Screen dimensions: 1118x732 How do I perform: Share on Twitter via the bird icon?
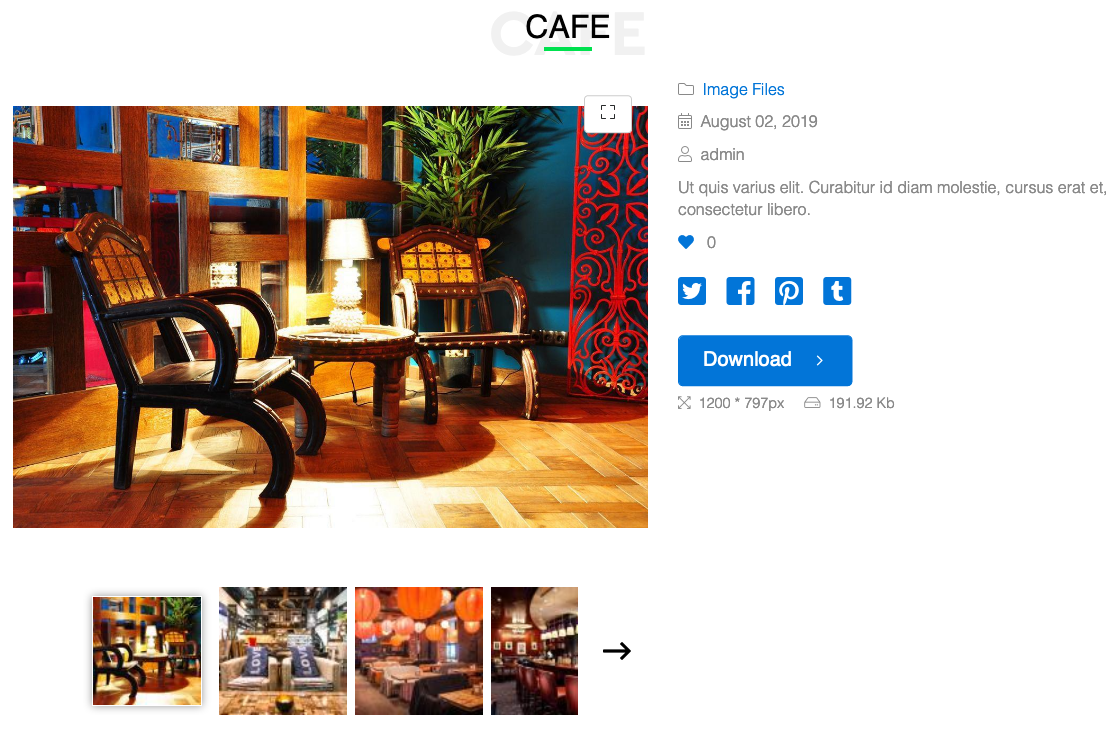pos(692,291)
